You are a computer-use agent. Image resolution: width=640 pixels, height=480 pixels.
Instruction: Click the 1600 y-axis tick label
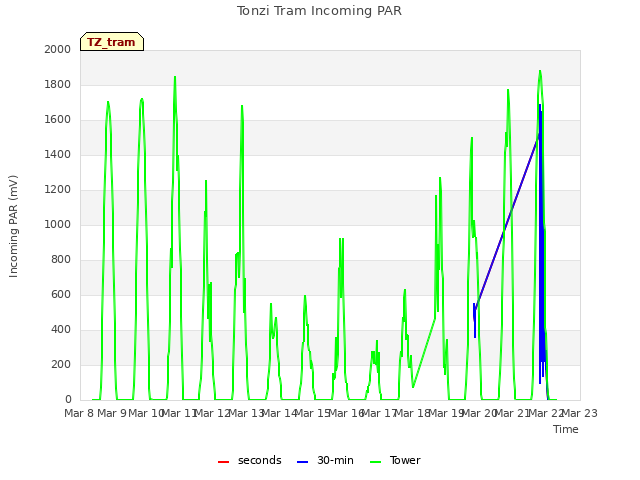58,120
